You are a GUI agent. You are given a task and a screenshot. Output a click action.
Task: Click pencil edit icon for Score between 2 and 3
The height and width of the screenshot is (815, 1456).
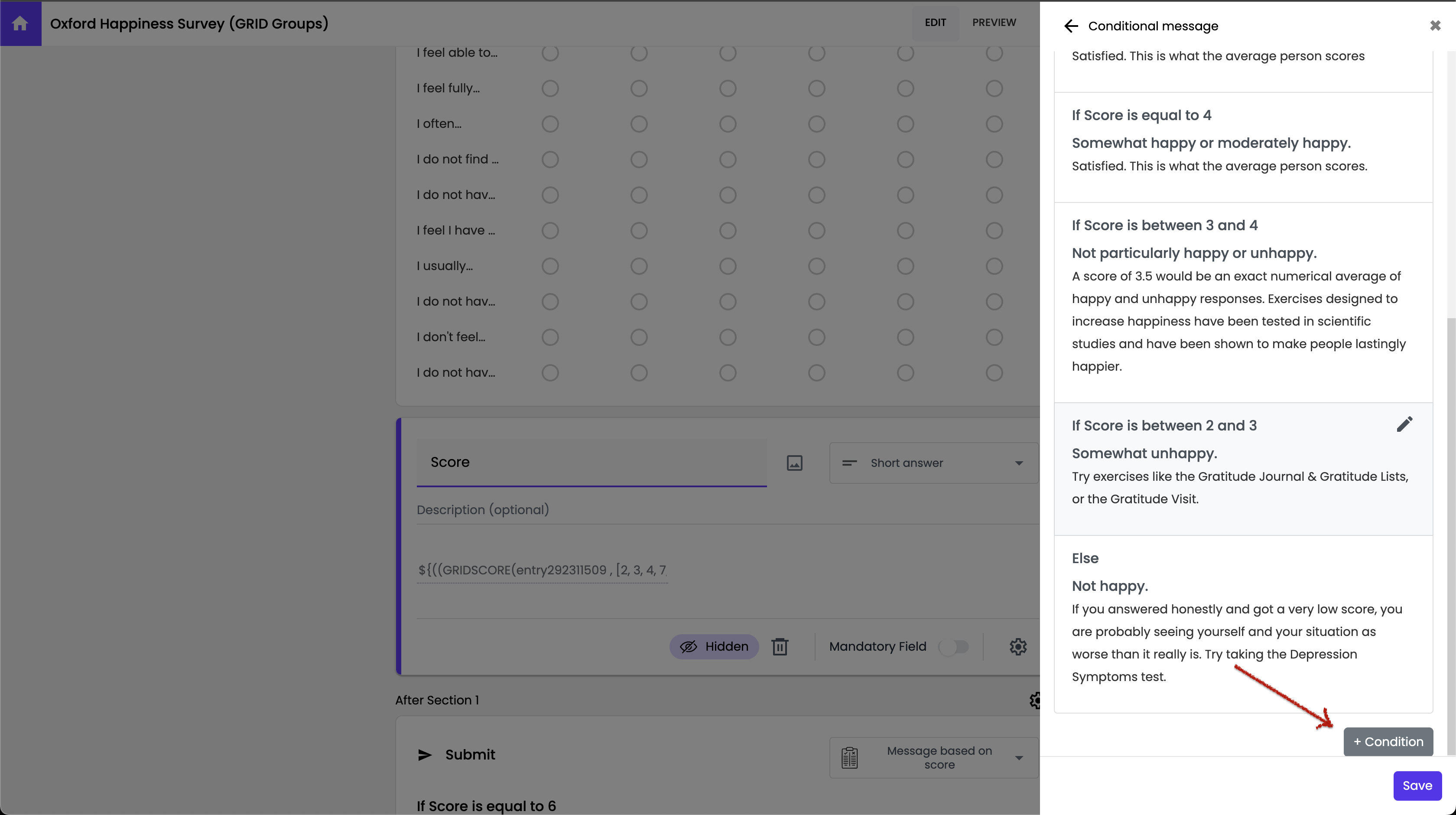pyautogui.click(x=1404, y=424)
